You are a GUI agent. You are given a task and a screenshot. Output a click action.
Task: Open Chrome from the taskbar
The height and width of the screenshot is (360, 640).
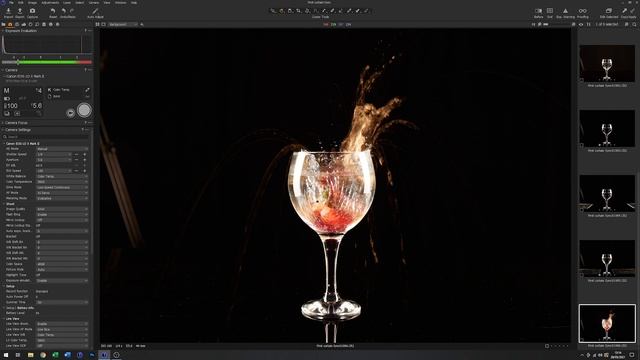click(x=43, y=355)
